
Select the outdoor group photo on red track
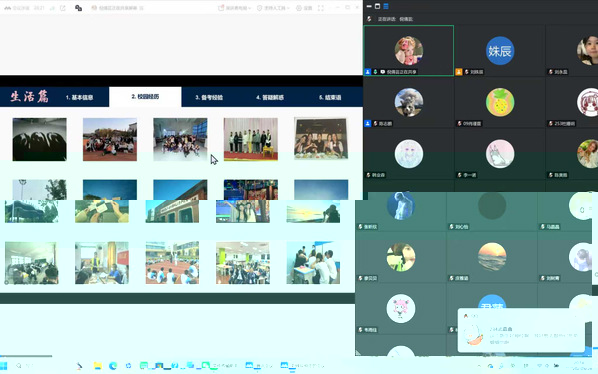point(110,139)
